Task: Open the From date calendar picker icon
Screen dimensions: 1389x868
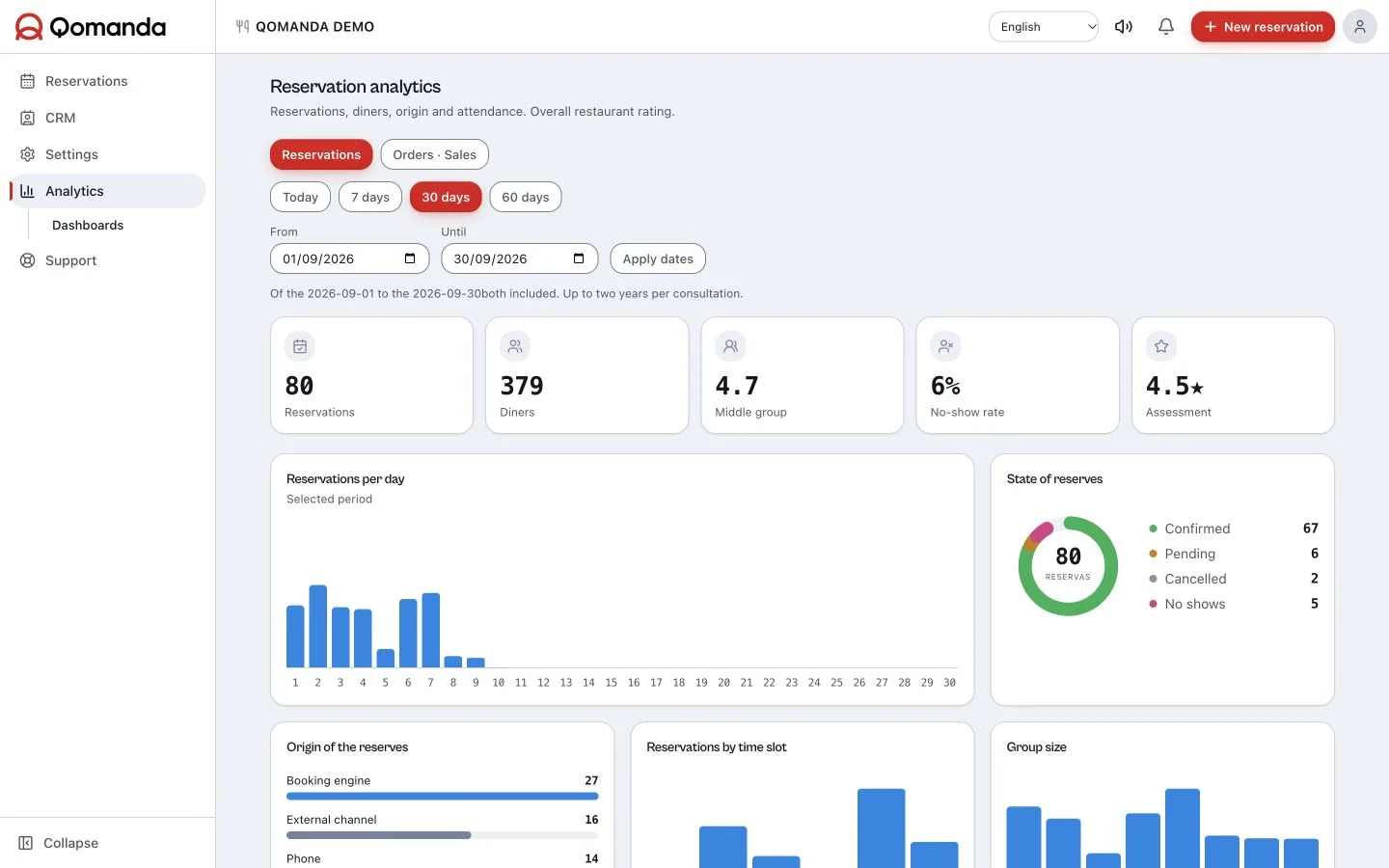Action: 410,258
